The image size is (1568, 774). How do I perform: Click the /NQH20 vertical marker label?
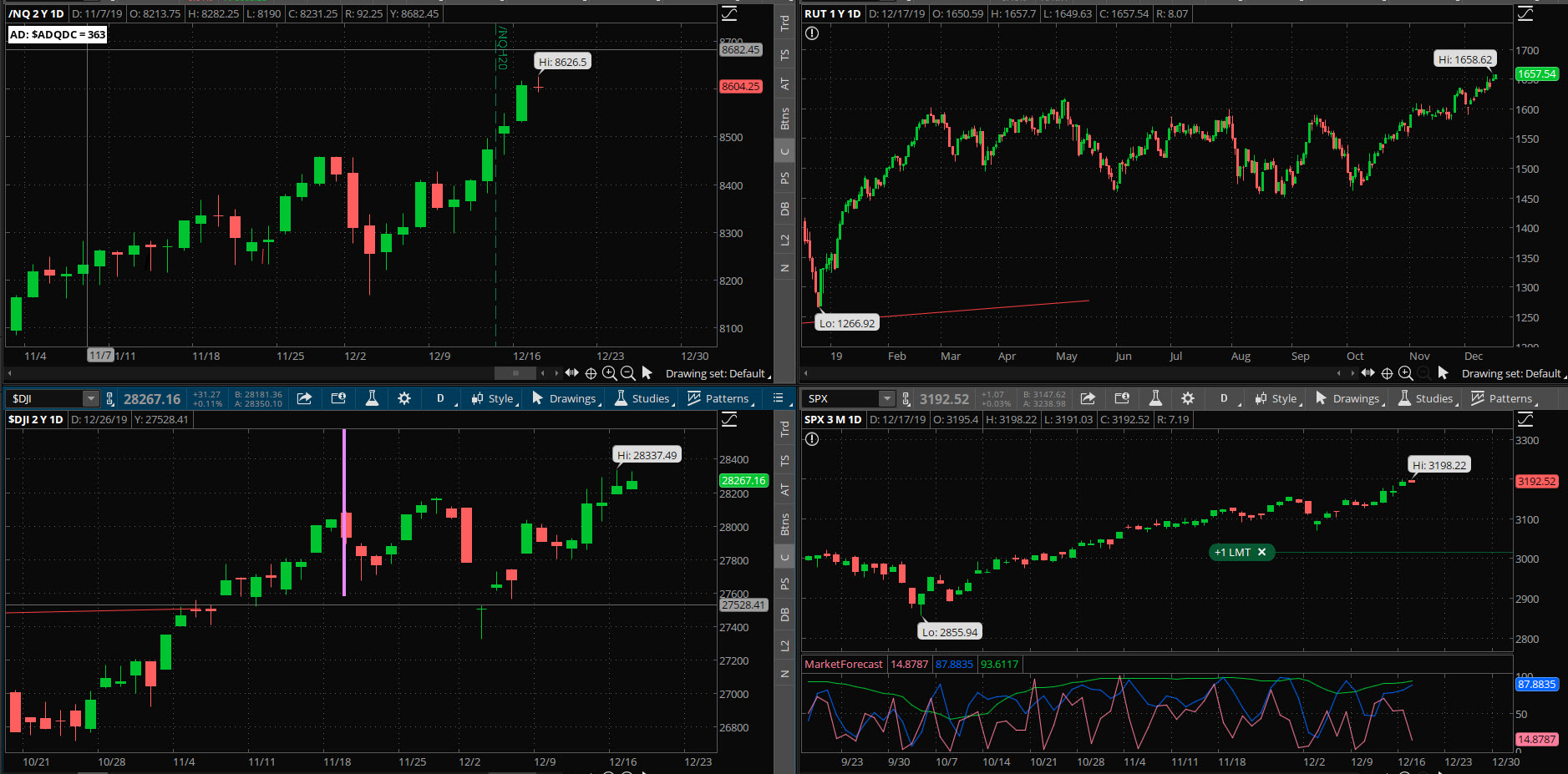pos(502,48)
